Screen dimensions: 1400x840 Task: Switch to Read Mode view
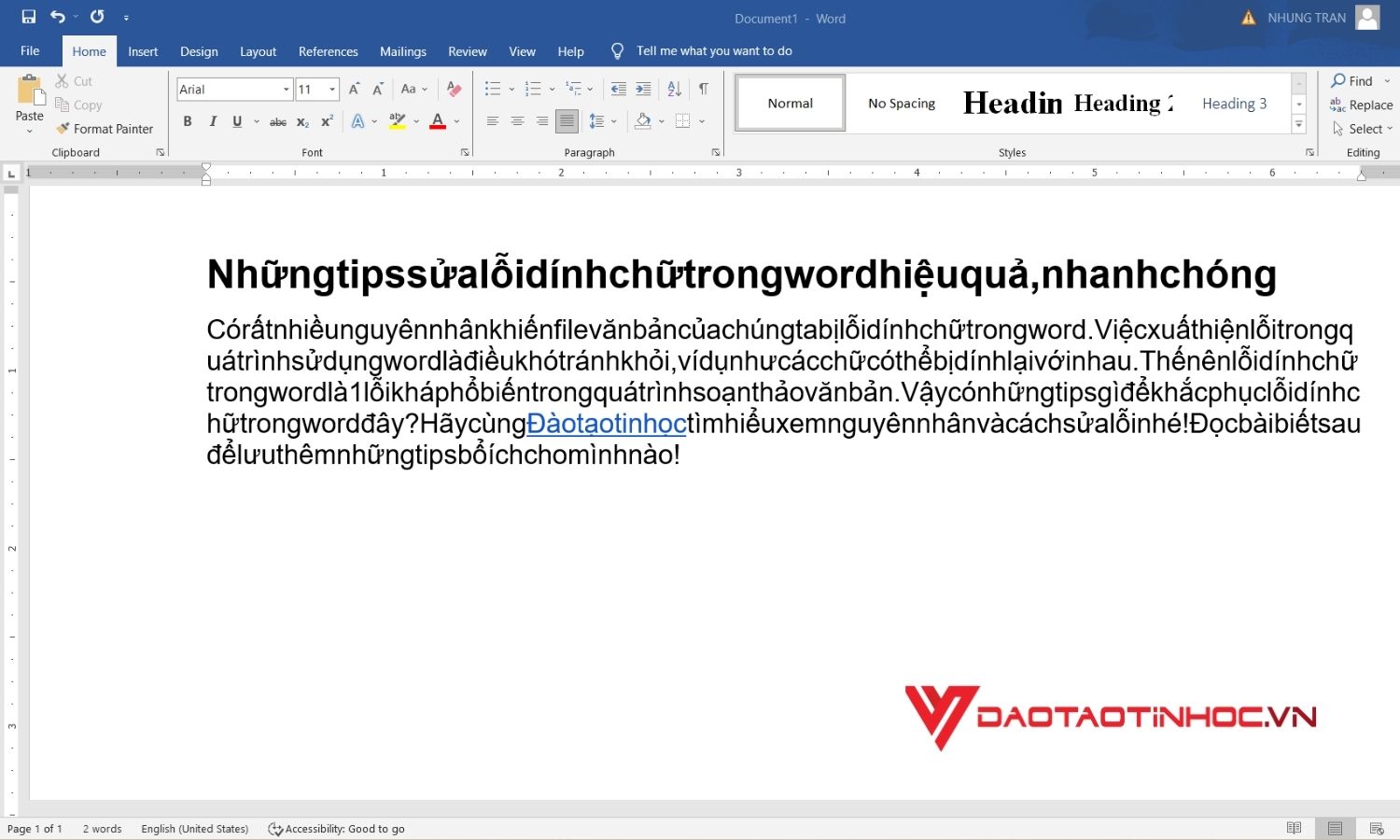point(1295,828)
